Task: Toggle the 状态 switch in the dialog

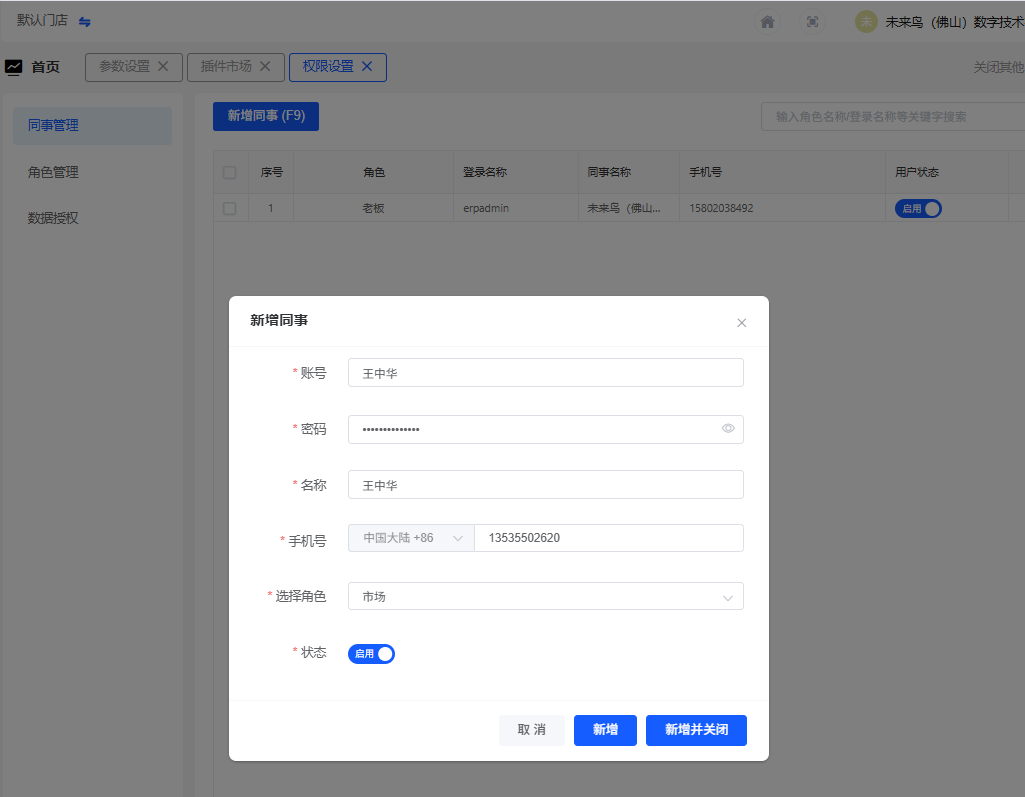Action: click(x=371, y=654)
